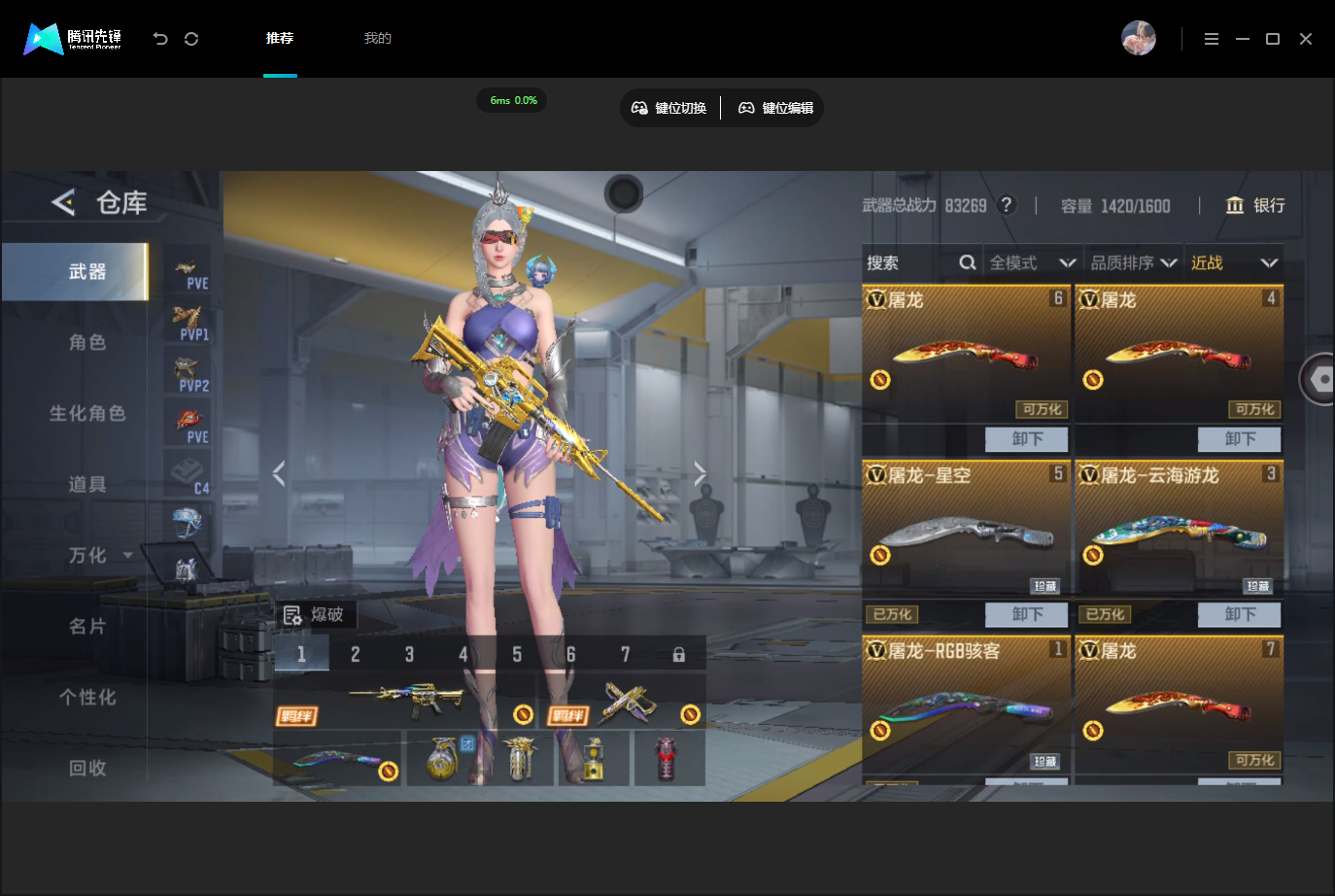Click the back arrow beside 仓库
Image resolution: width=1335 pixels, height=896 pixels.
pos(63,202)
